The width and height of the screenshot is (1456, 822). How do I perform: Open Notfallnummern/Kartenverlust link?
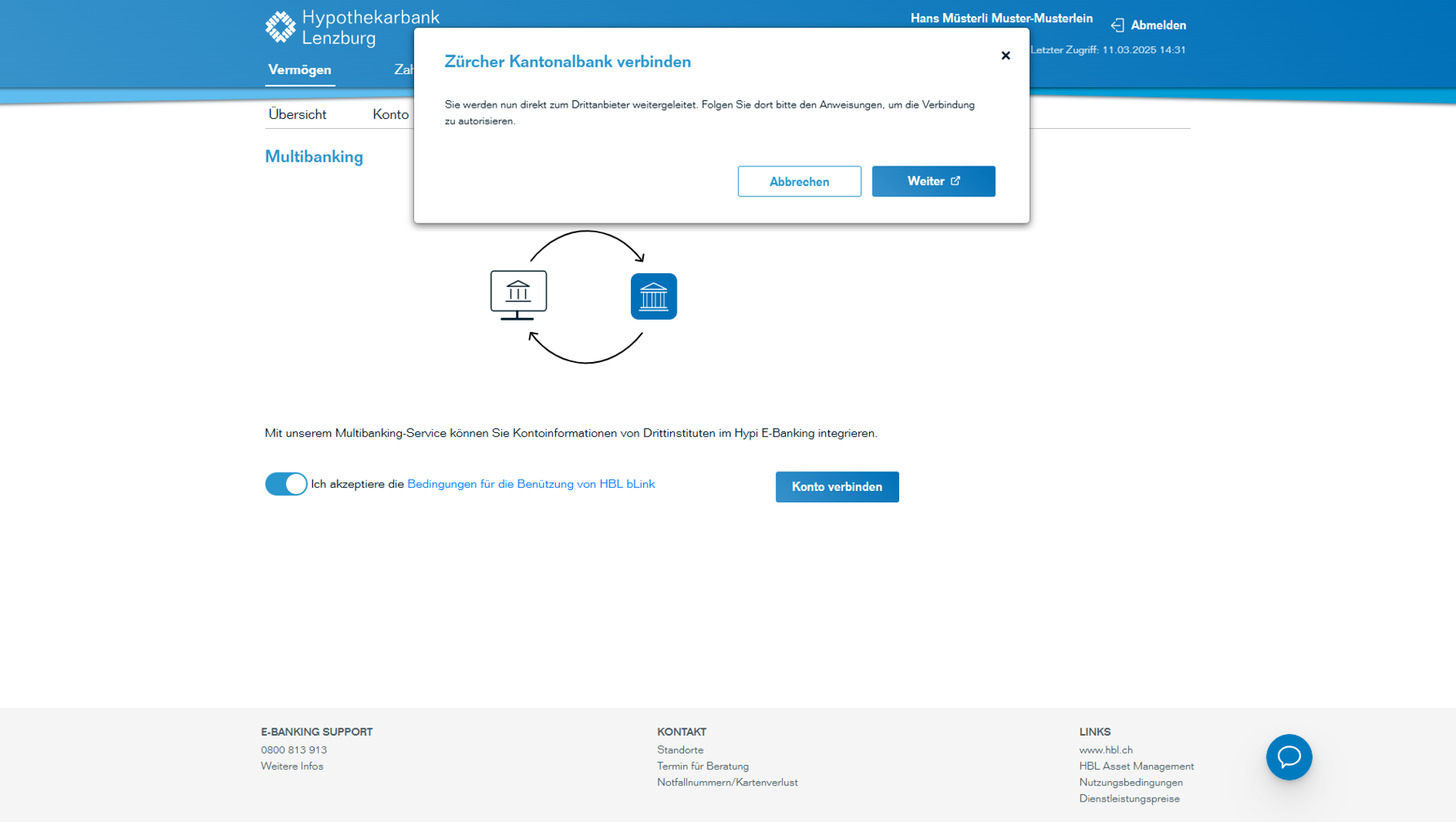point(727,782)
